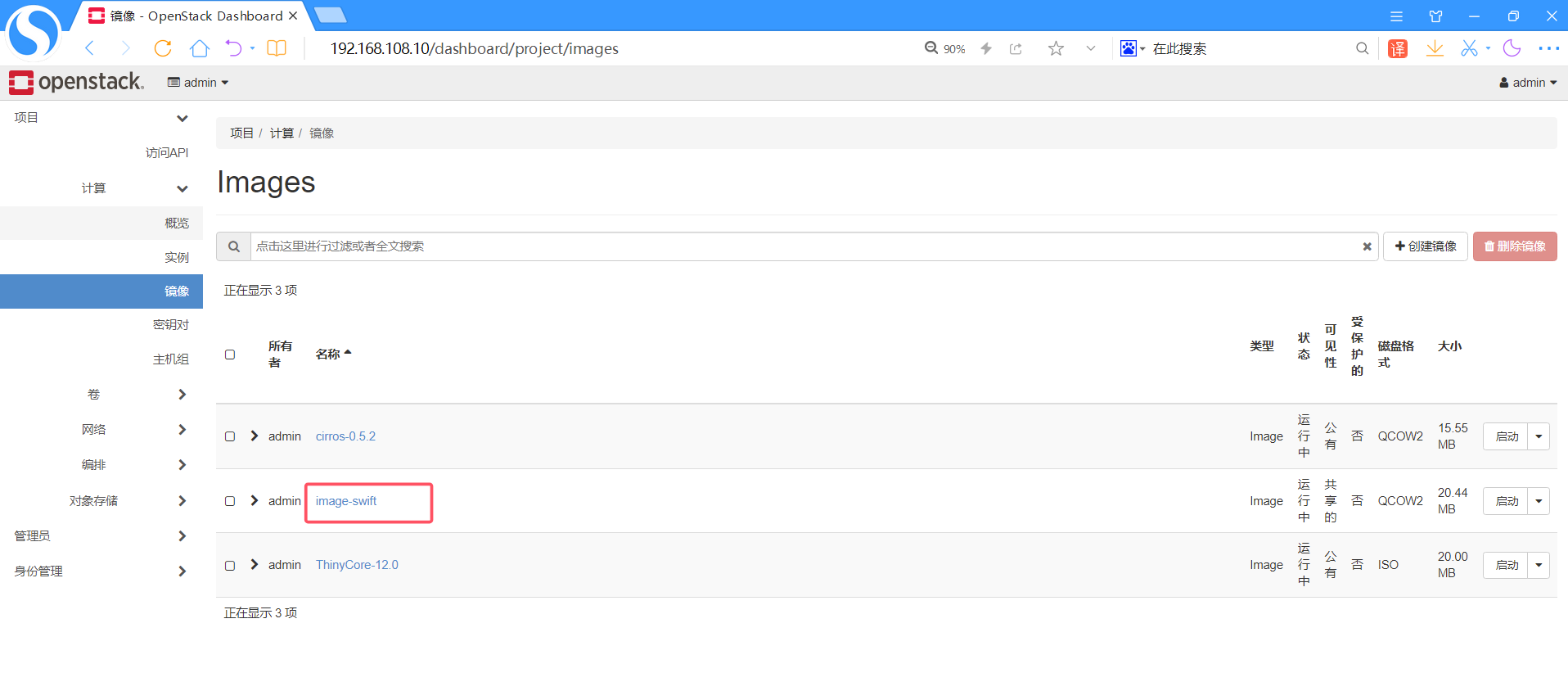
Task: Open the downloads arrow icon
Action: [1435, 48]
